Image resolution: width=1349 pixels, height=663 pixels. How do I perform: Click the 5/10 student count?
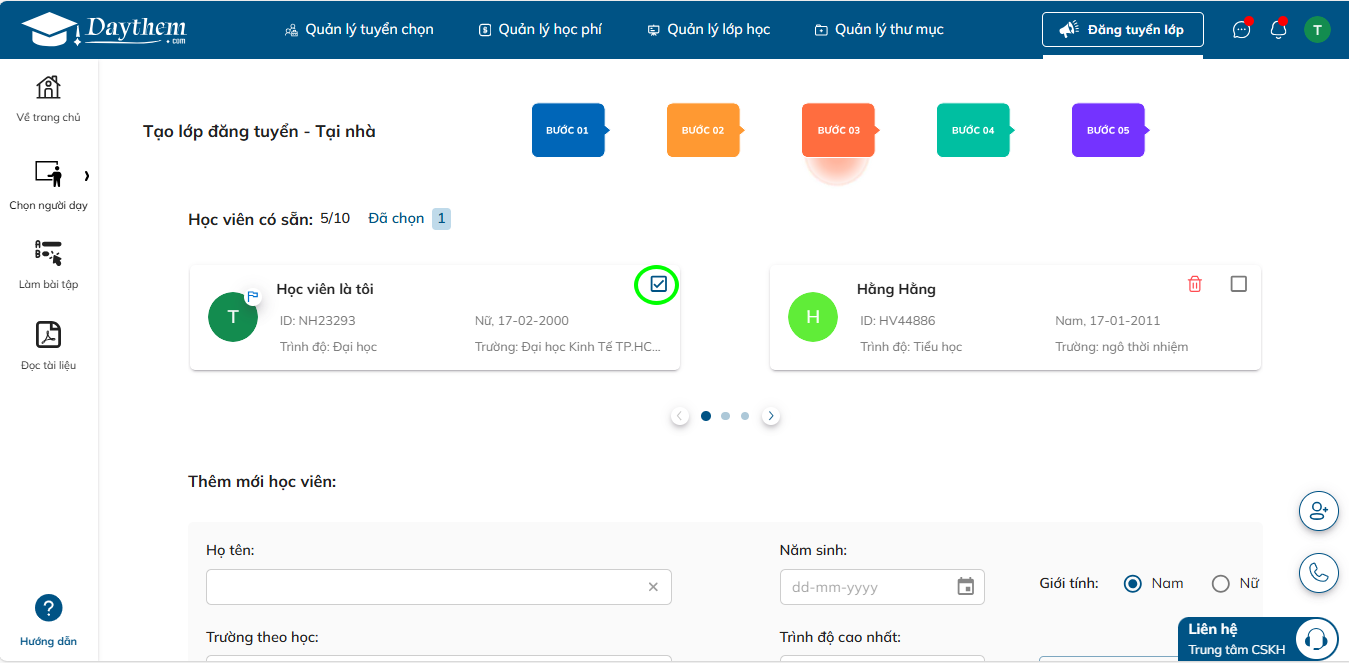(335, 218)
